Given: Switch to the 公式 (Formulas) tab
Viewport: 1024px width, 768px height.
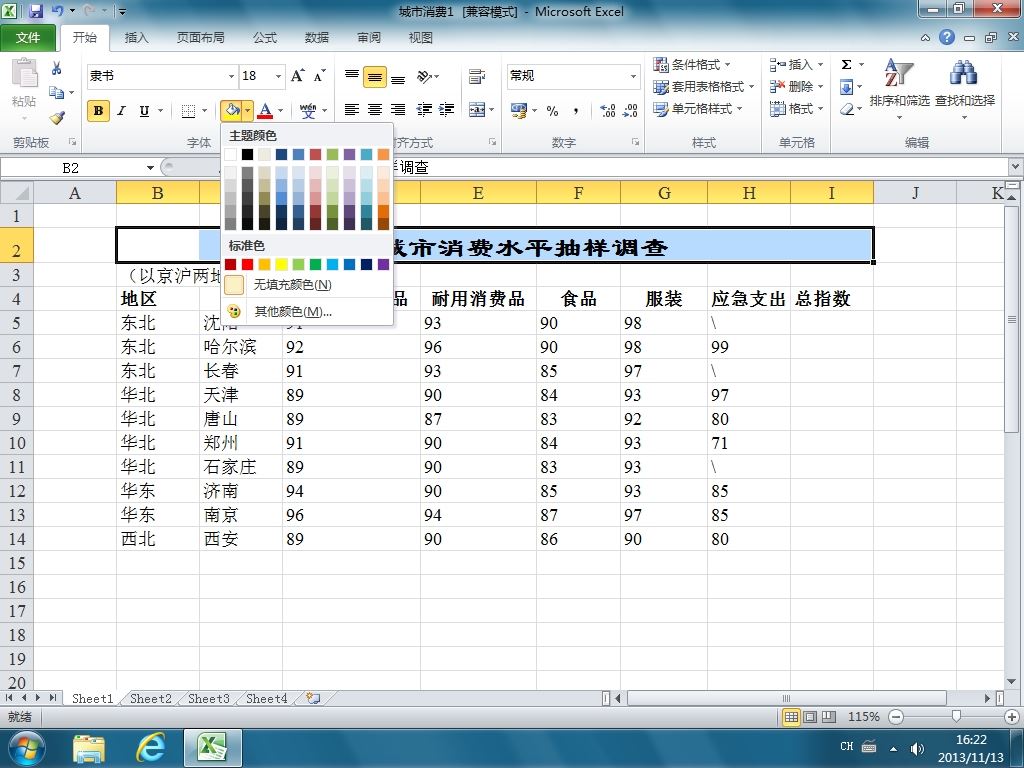Looking at the screenshot, I should tap(264, 38).
